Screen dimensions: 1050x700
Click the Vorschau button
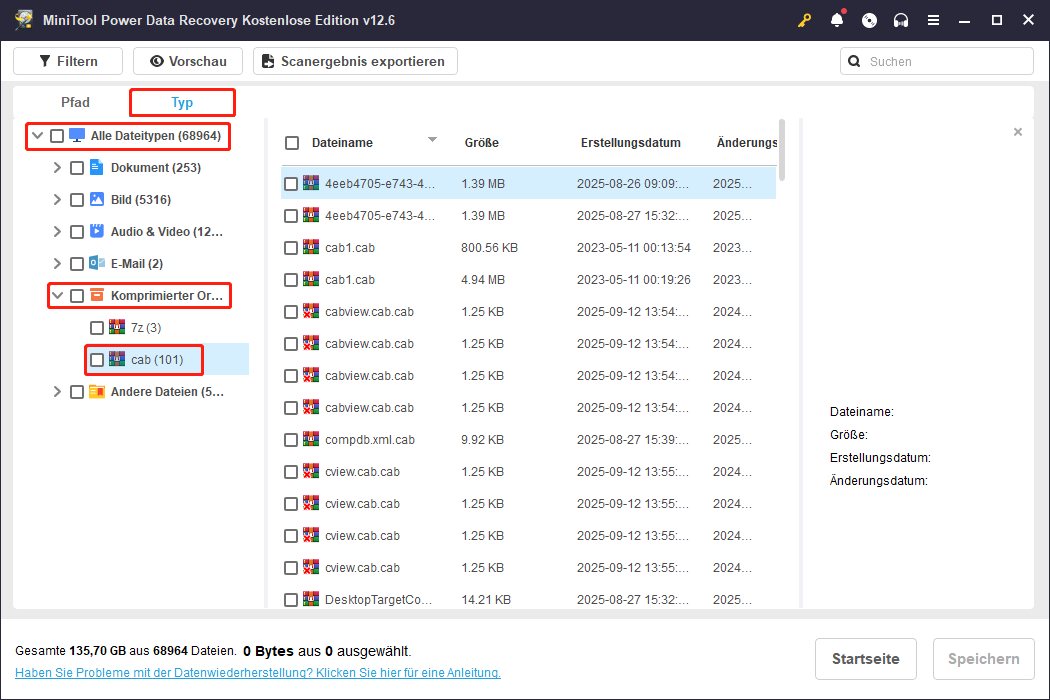(188, 61)
